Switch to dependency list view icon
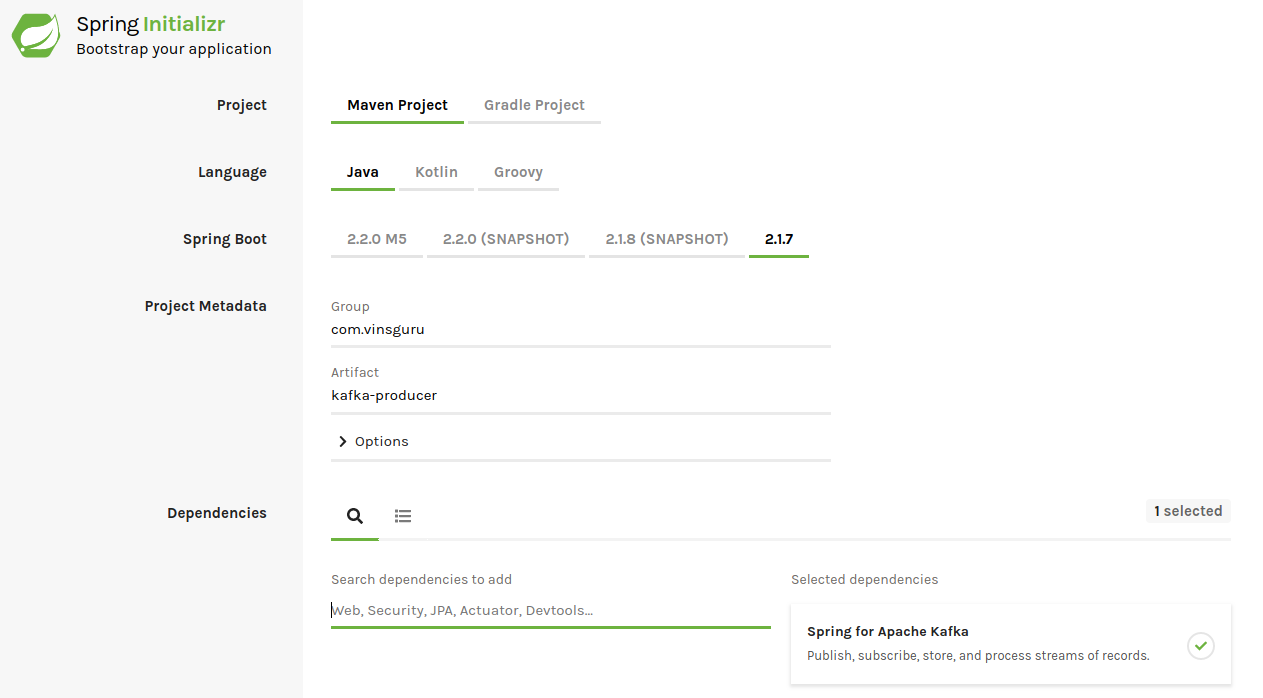The image size is (1263, 698). (403, 516)
